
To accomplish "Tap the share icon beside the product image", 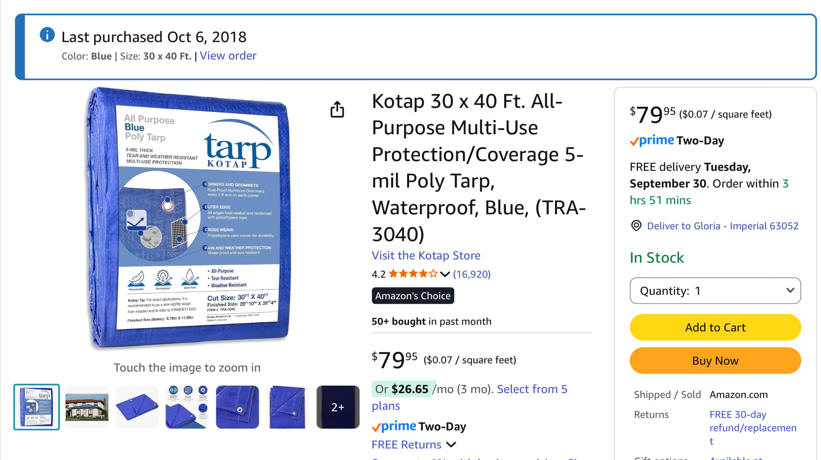I will 337,109.
